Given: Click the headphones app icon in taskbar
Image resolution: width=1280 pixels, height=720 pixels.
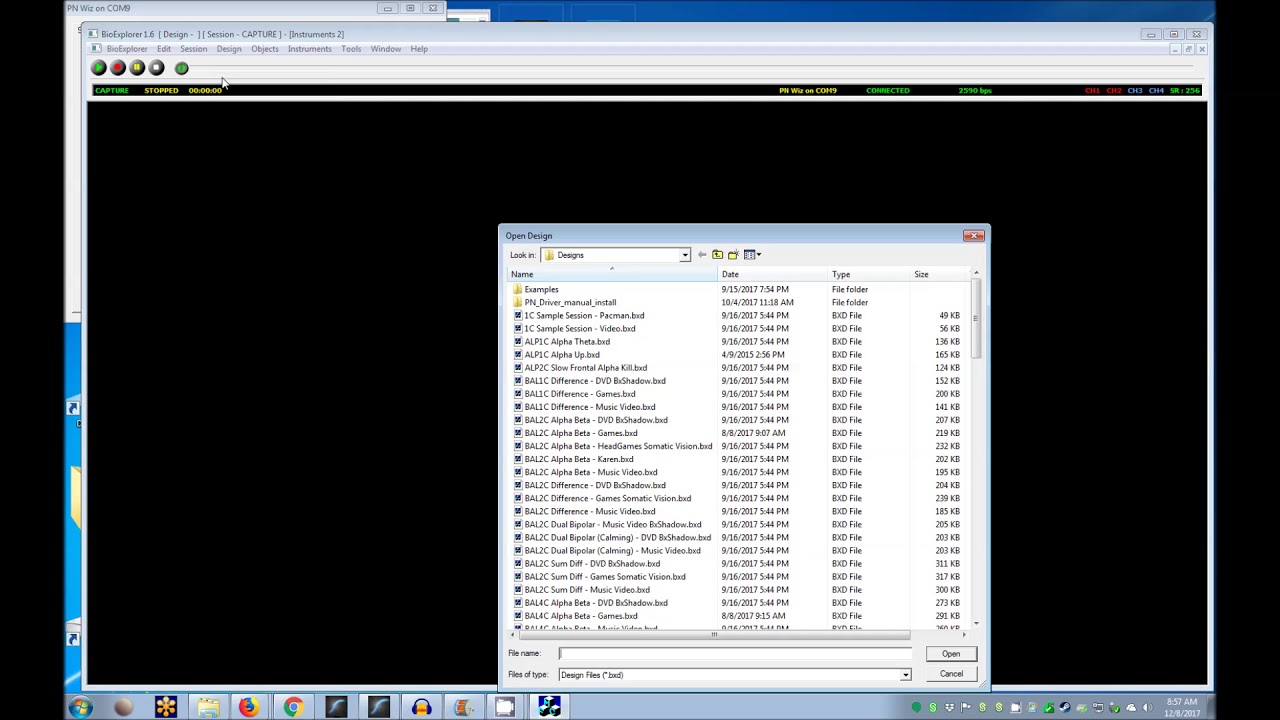Looking at the screenshot, I should pos(421,708).
